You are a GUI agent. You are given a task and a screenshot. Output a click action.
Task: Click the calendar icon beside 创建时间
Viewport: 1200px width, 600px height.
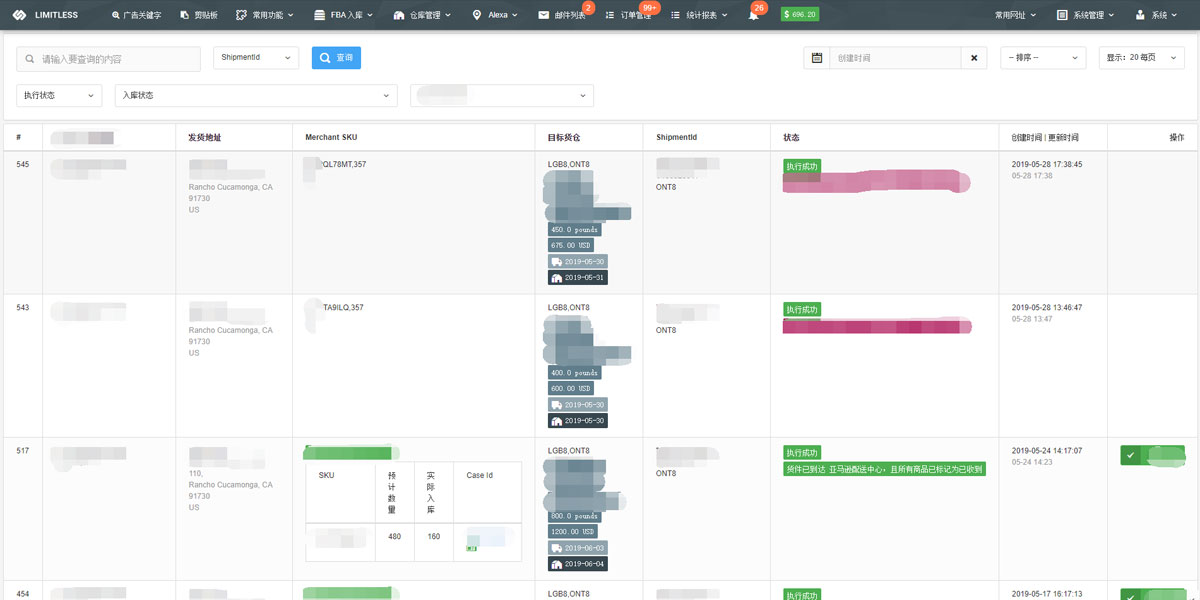(817, 58)
